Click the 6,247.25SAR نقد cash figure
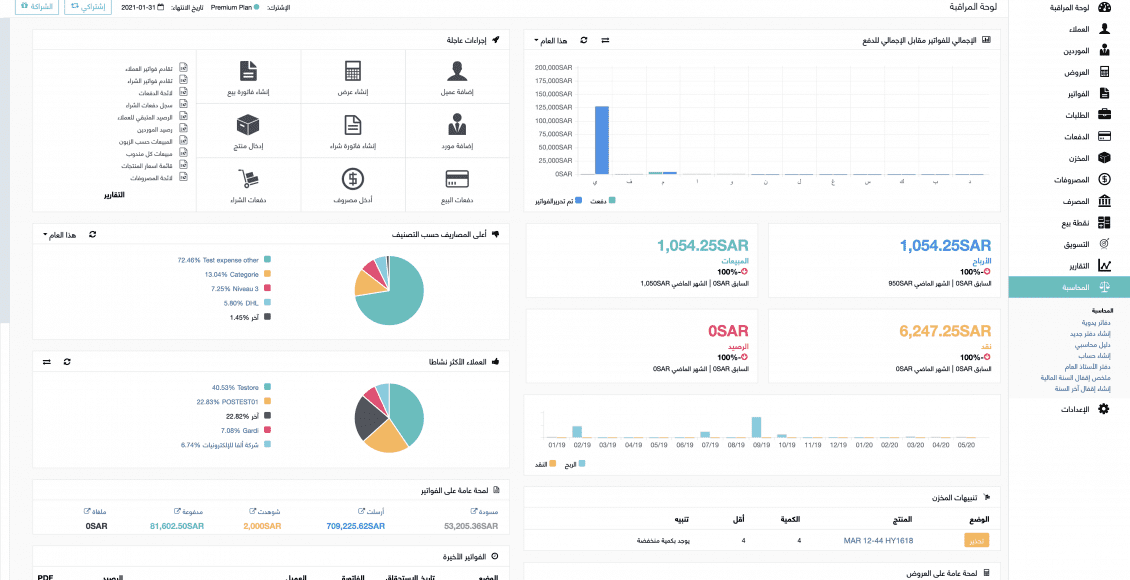This screenshot has width=1130, height=580. click(x=946, y=331)
